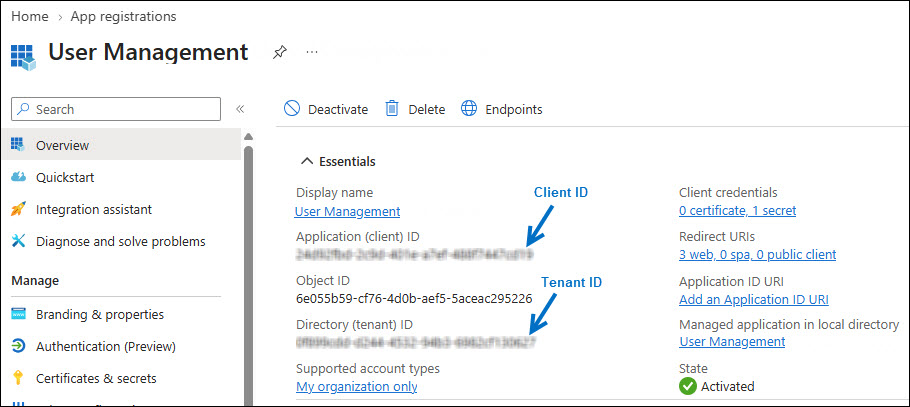Image resolution: width=910 pixels, height=407 pixels.
Task: Collapse the sidebar with double chevron
Action: tap(240, 109)
